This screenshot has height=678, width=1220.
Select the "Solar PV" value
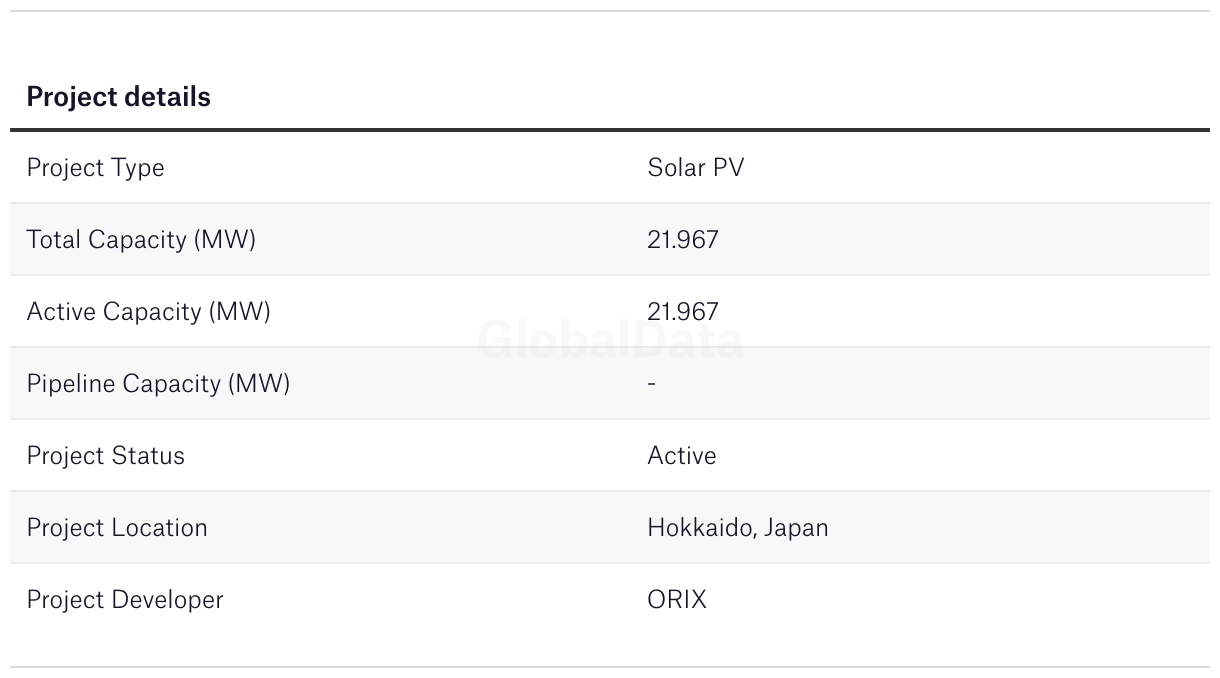point(695,167)
